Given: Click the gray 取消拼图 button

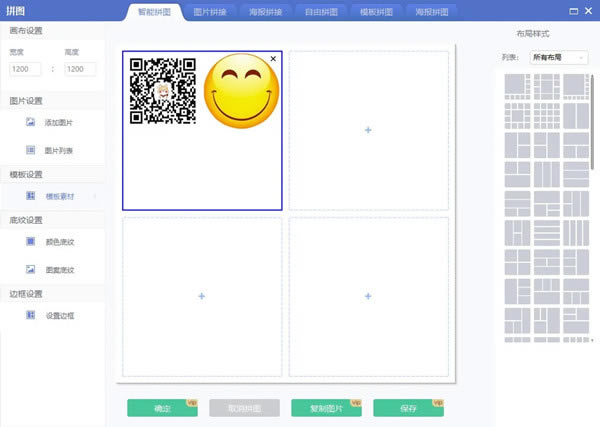Looking at the screenshot, I should click(245, 408).
